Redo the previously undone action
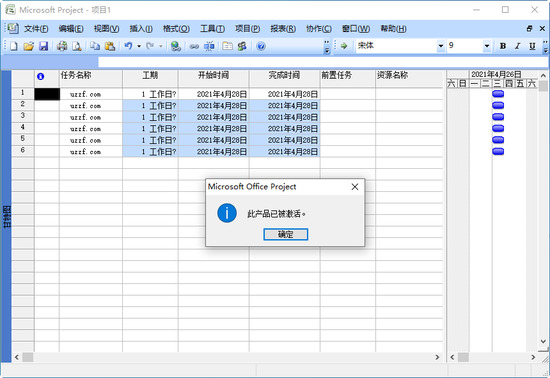The width and height of the screenshot is (550, 378). pos(150,46)
